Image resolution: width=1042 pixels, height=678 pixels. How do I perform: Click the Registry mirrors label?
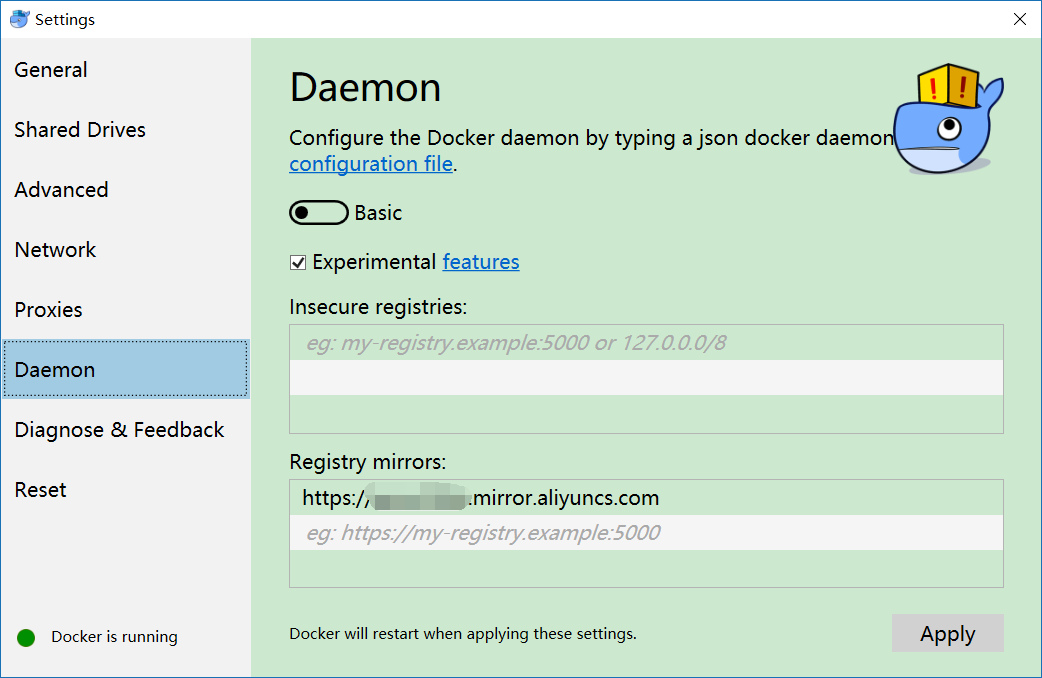(367, 462)
